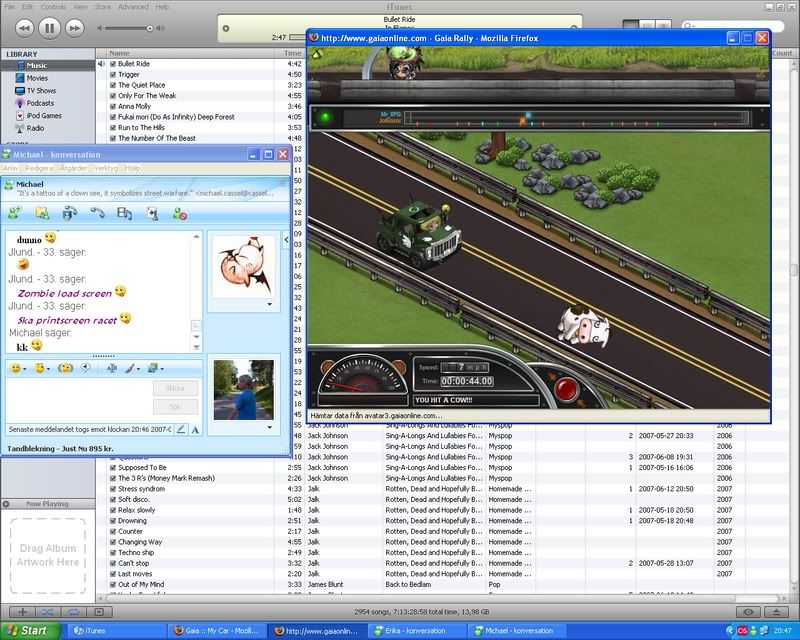Switch to Gaia :: My Car taskbar window
This screenshot has height=640, width=800.
point(217,631)
